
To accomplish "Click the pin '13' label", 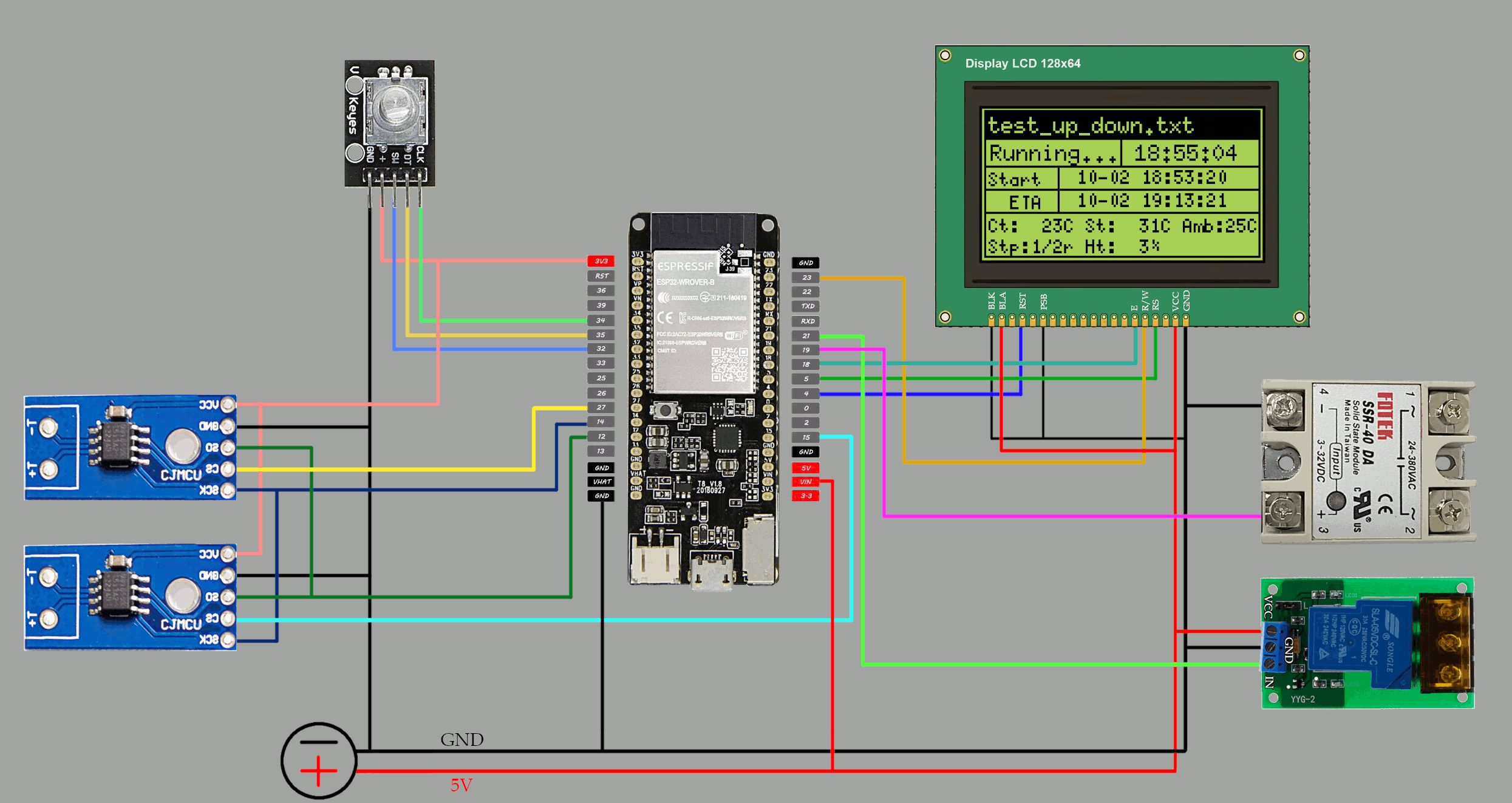I will 601,451.
